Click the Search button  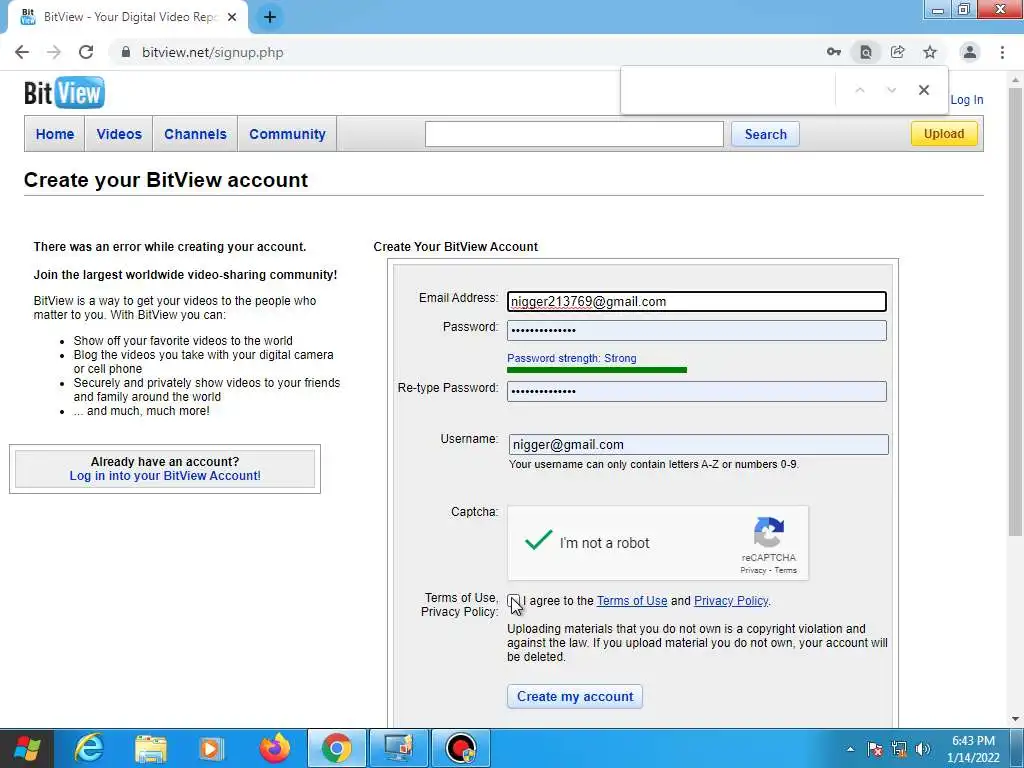765,134
